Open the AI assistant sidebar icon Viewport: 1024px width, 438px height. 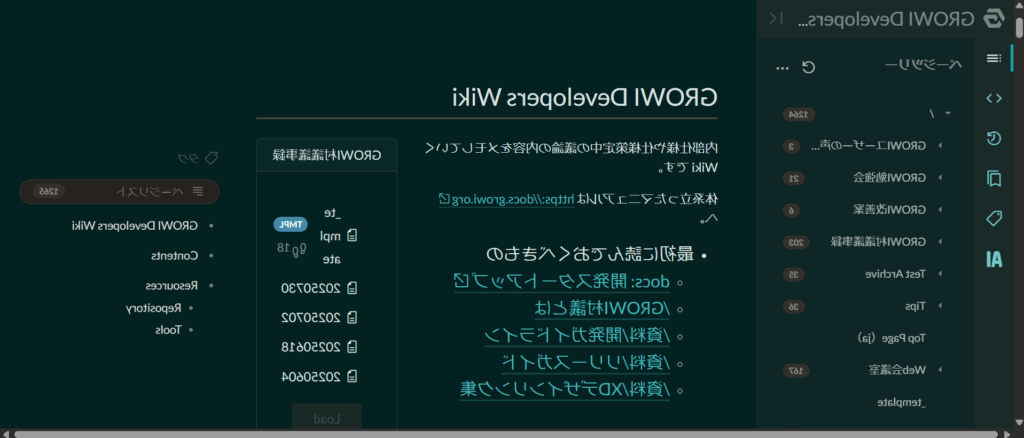(x=993, y=259)
